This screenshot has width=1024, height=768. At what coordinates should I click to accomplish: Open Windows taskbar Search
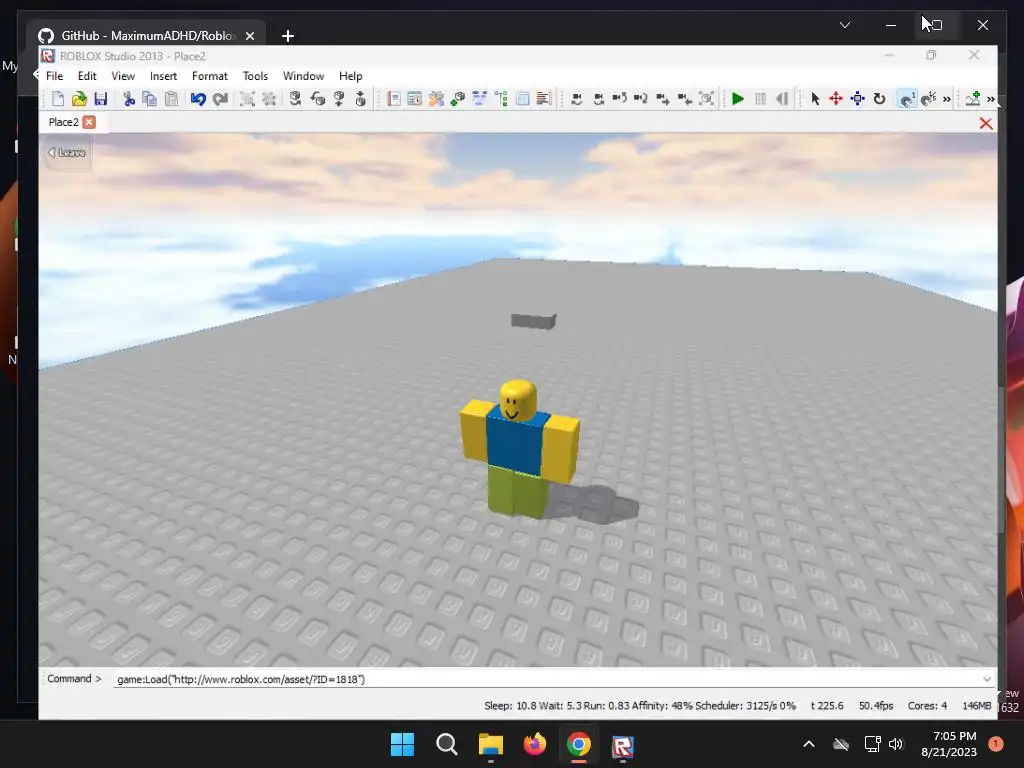(x=447, y=744)
